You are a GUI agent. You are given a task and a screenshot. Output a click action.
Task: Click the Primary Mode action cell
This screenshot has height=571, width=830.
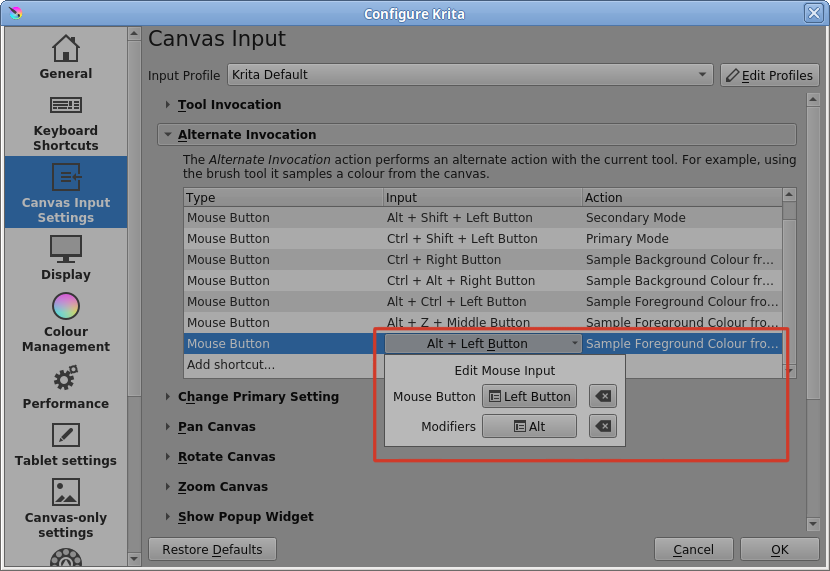[x=682, y=239]
